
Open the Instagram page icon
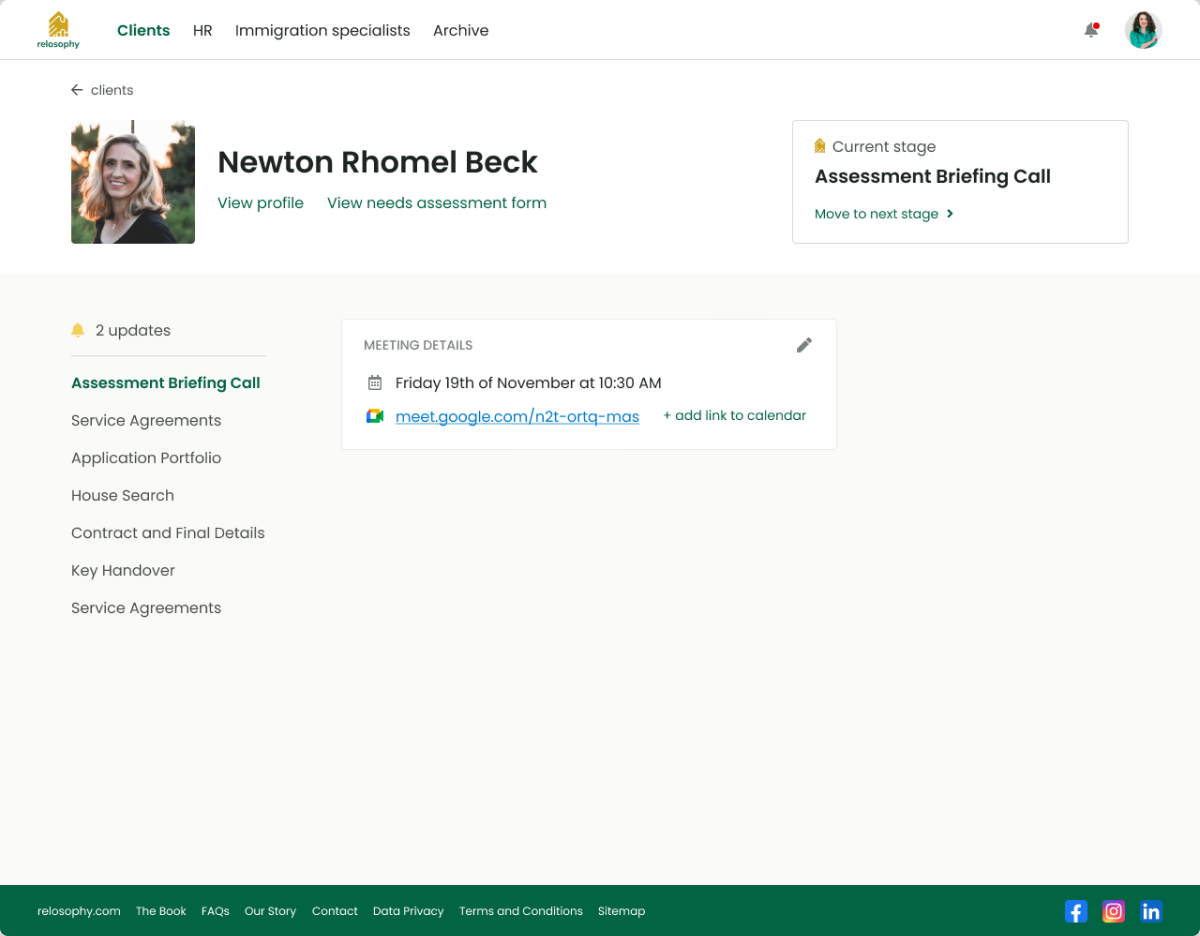(1114, 911)
